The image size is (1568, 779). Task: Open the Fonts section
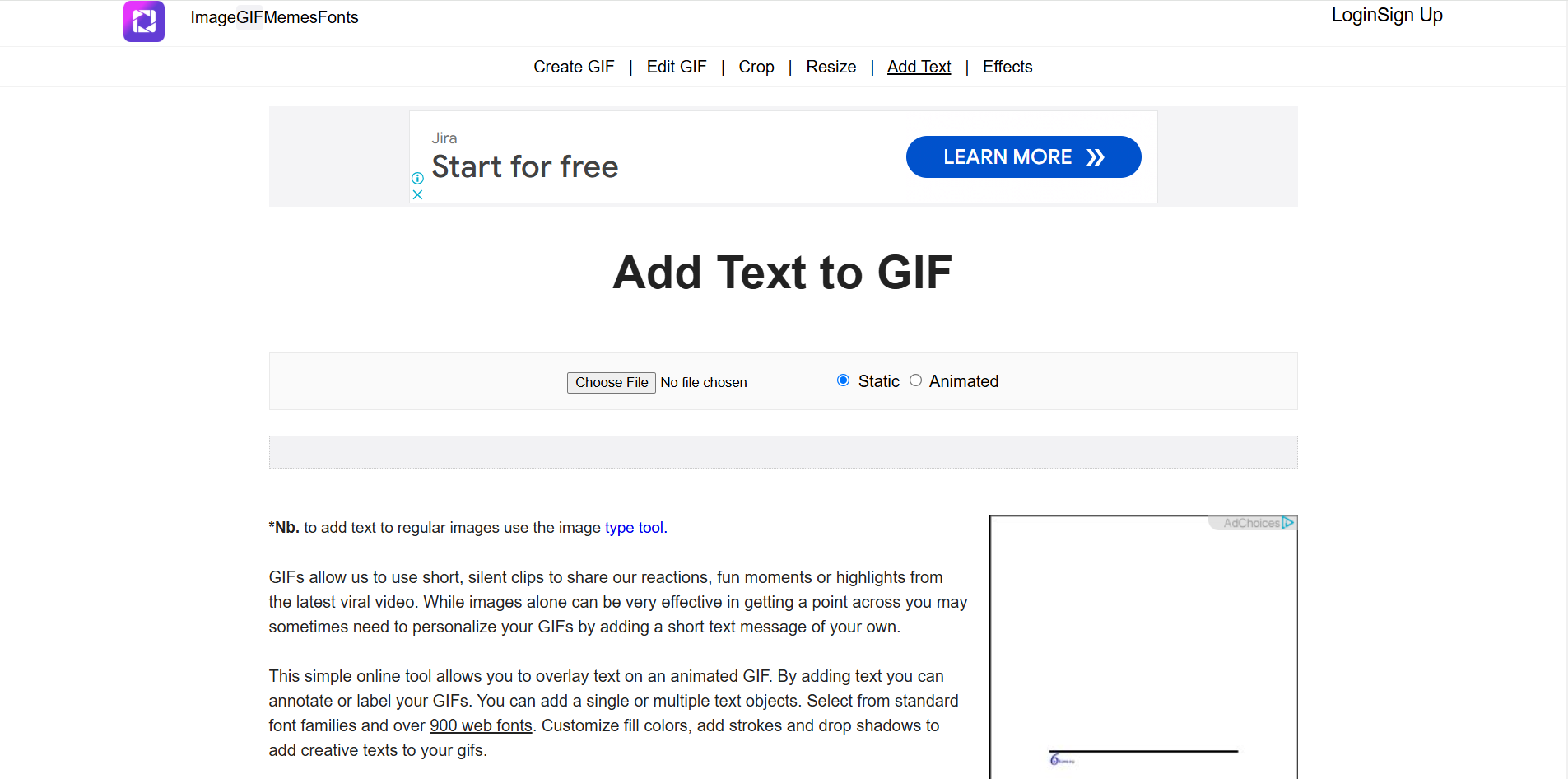pyautogui.click(x=339, y=16)
